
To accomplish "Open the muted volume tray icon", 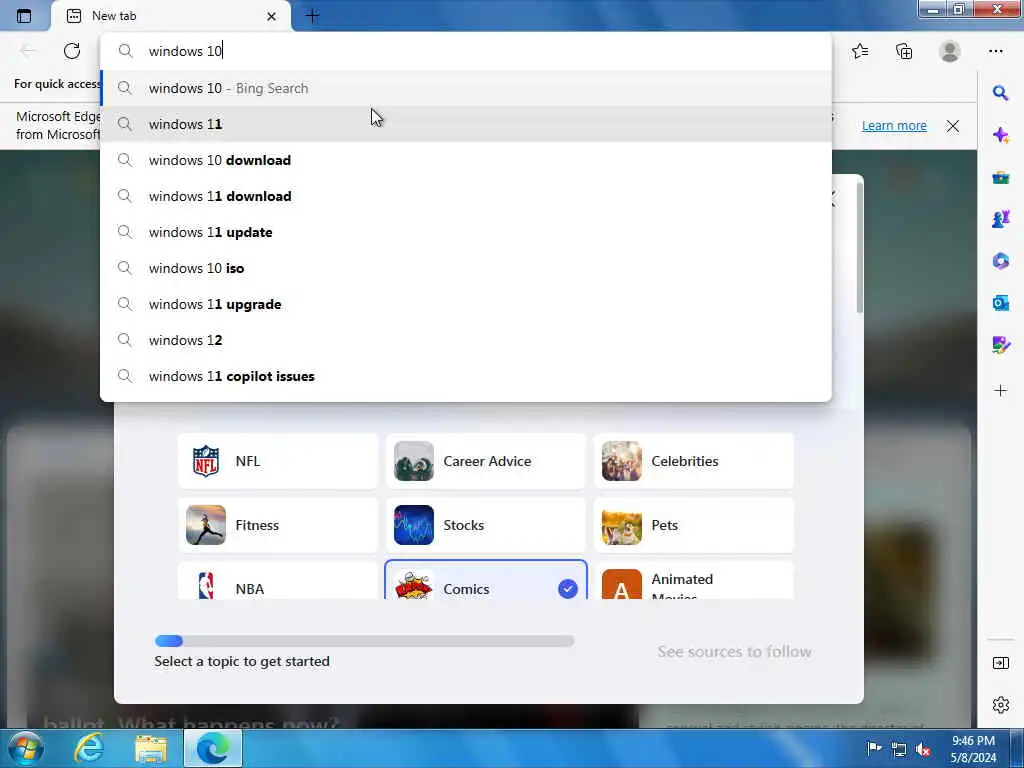I will (923, 749).
